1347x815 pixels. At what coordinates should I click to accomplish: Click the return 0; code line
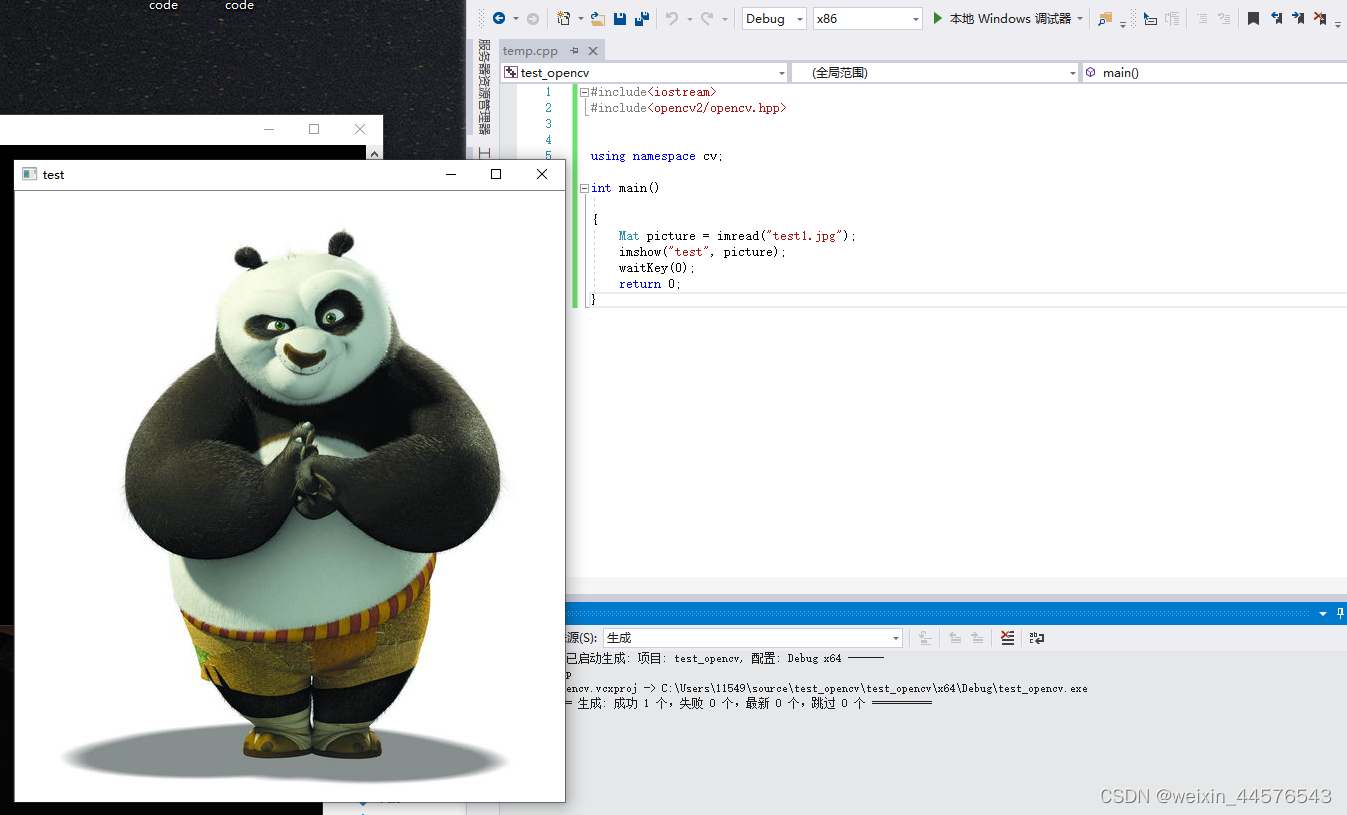[650, 284]
